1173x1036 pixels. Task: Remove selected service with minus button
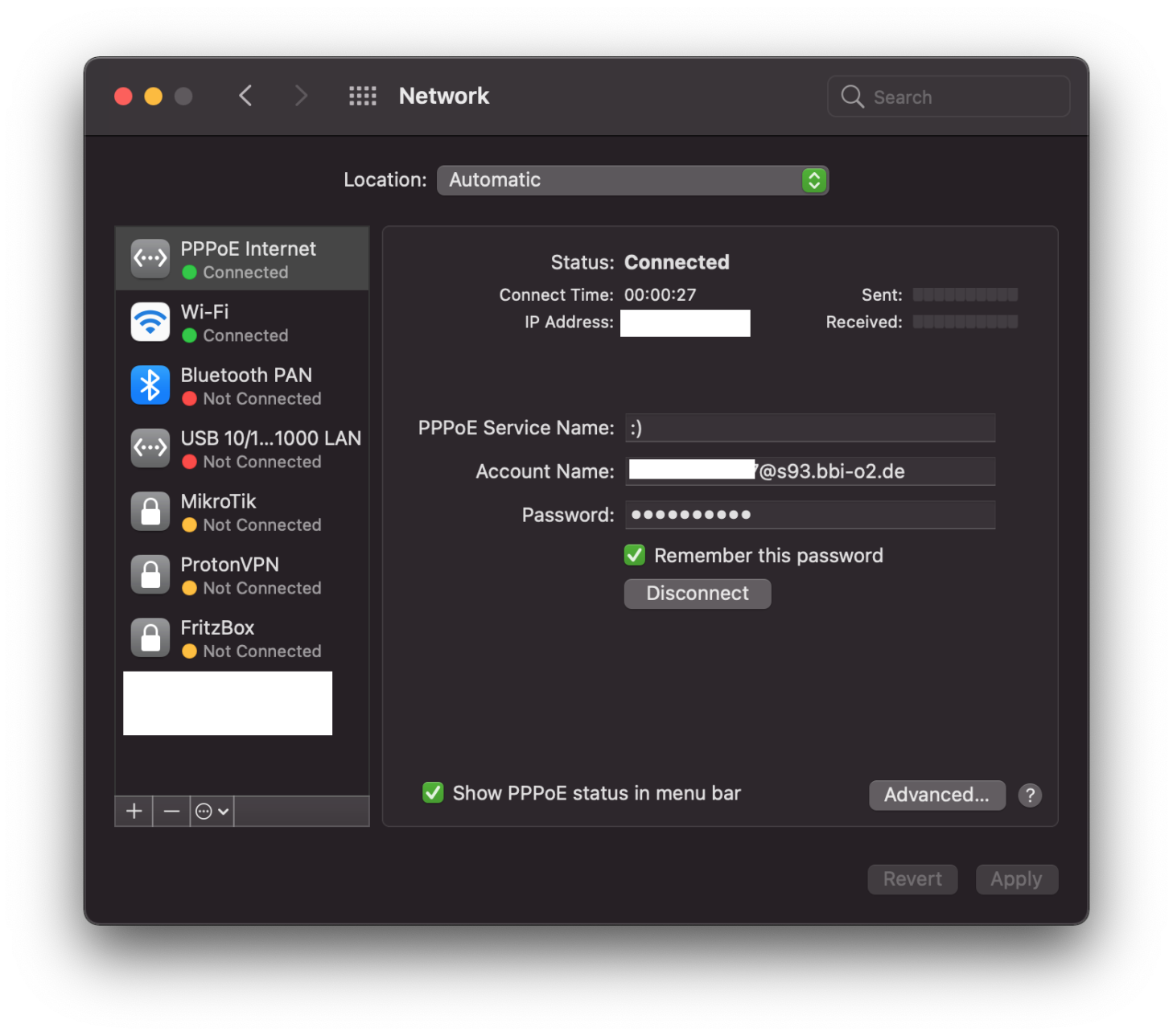pyautogui.click(x=171, y=811)
